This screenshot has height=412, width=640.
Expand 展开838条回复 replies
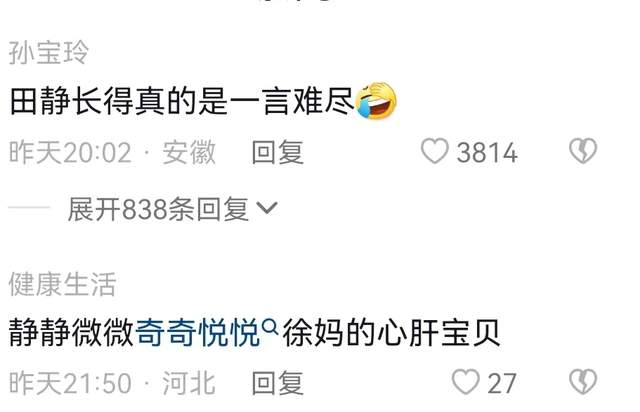(173, 209)
